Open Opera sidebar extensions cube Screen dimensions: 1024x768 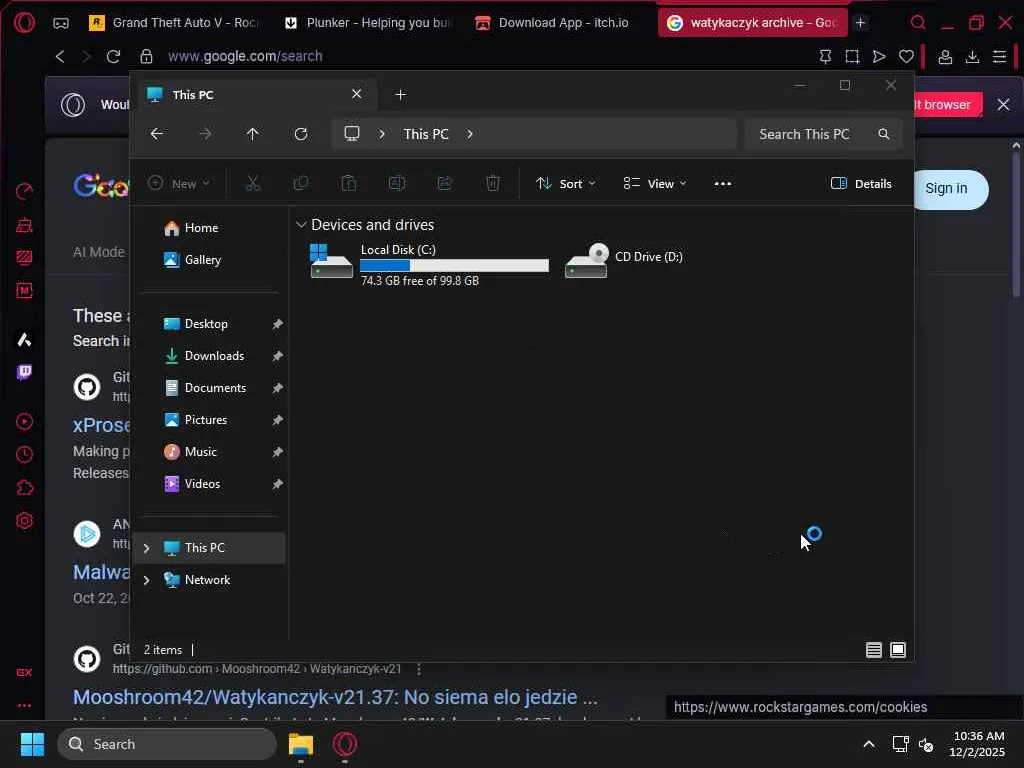click(24, 488)
